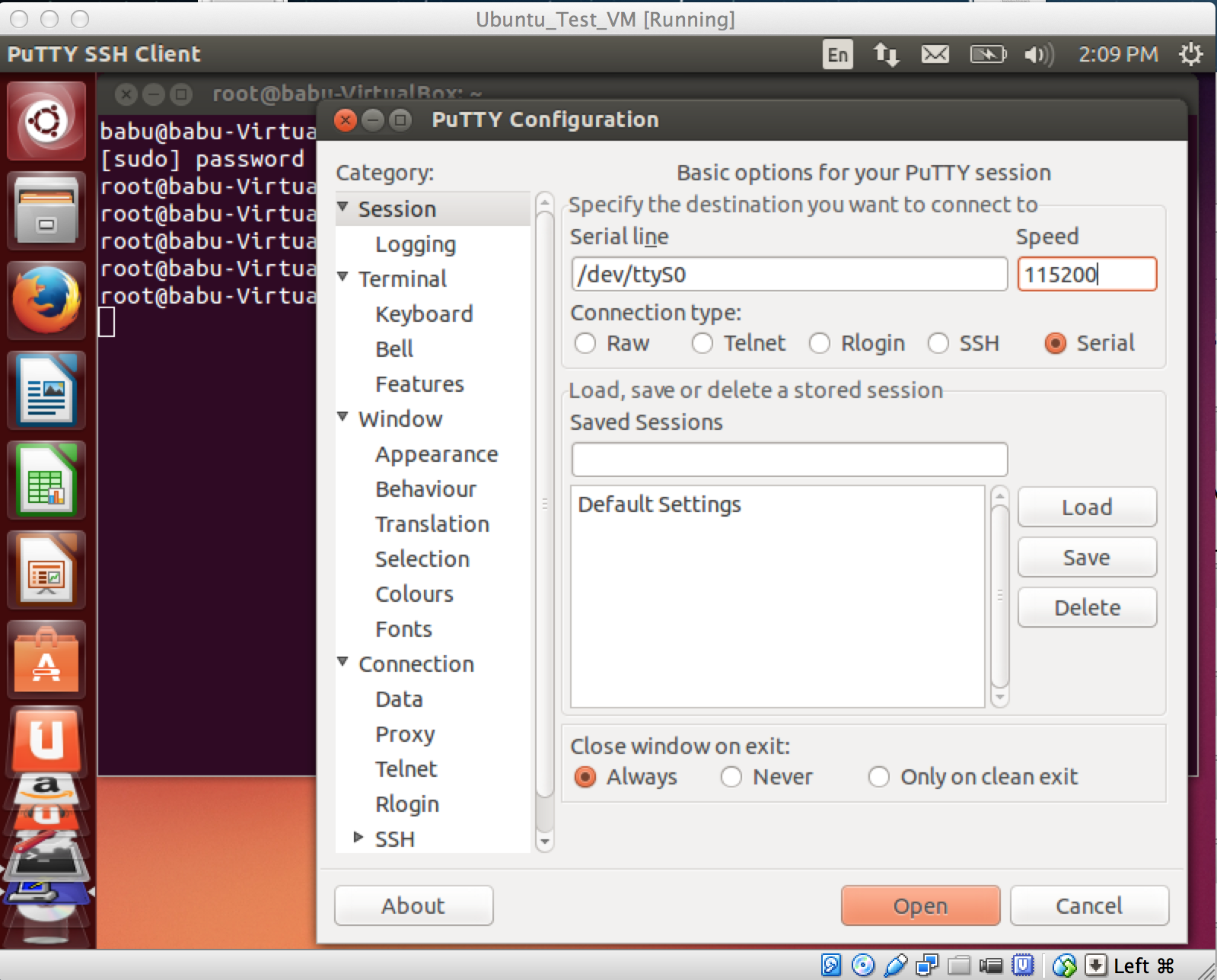
Task: Click the VirtualBox host key arrow icon
Action: (x=1095, y=966)
